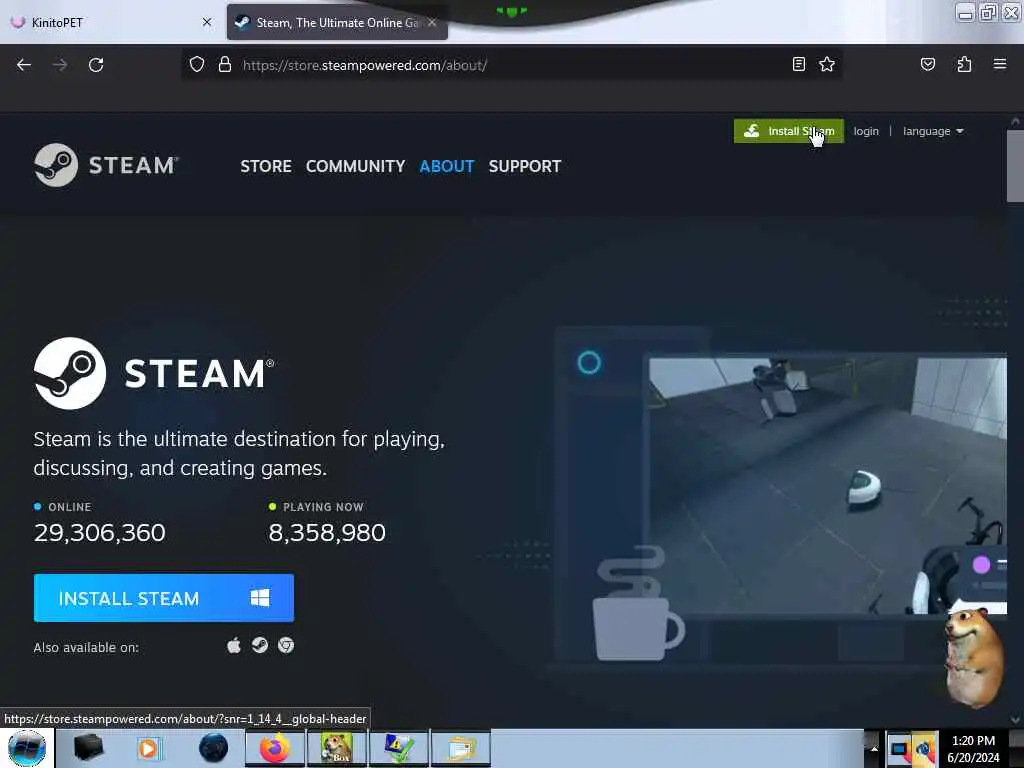Open the browser extensions puzzle icon
Screen dimensions: 1024x768
click(964, 64)
